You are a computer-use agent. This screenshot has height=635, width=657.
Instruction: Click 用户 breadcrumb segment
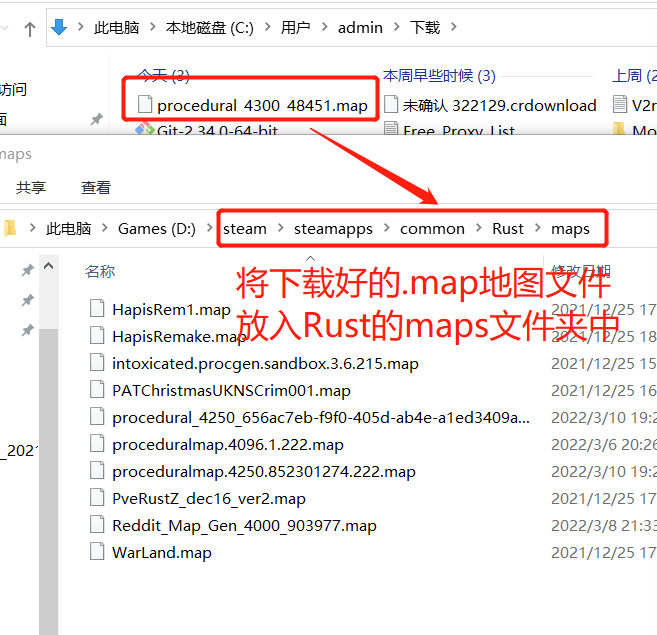click(295, 28)
